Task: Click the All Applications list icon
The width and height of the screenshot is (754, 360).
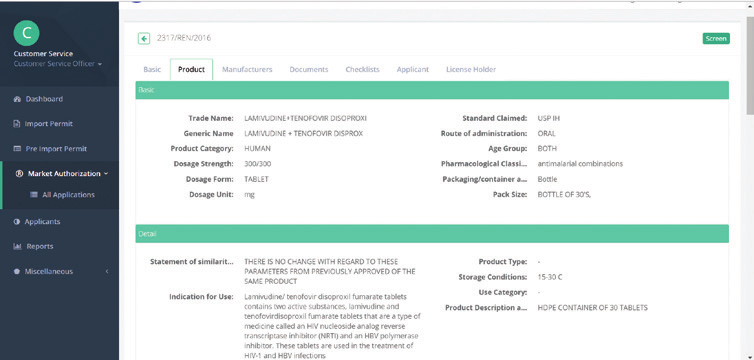Action: point(34,195)
